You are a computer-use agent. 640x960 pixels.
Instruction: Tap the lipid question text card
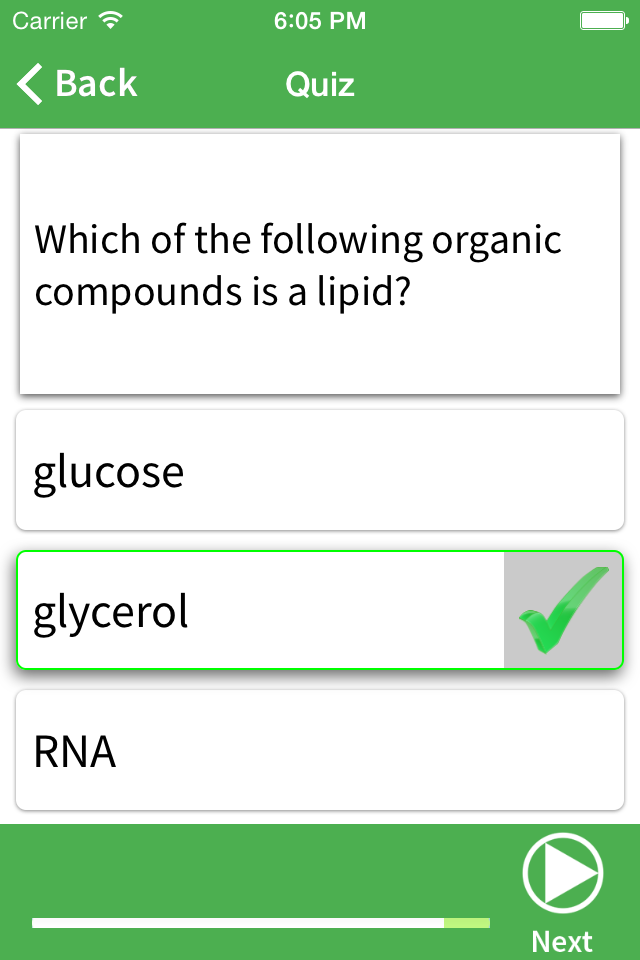point(320,265)
